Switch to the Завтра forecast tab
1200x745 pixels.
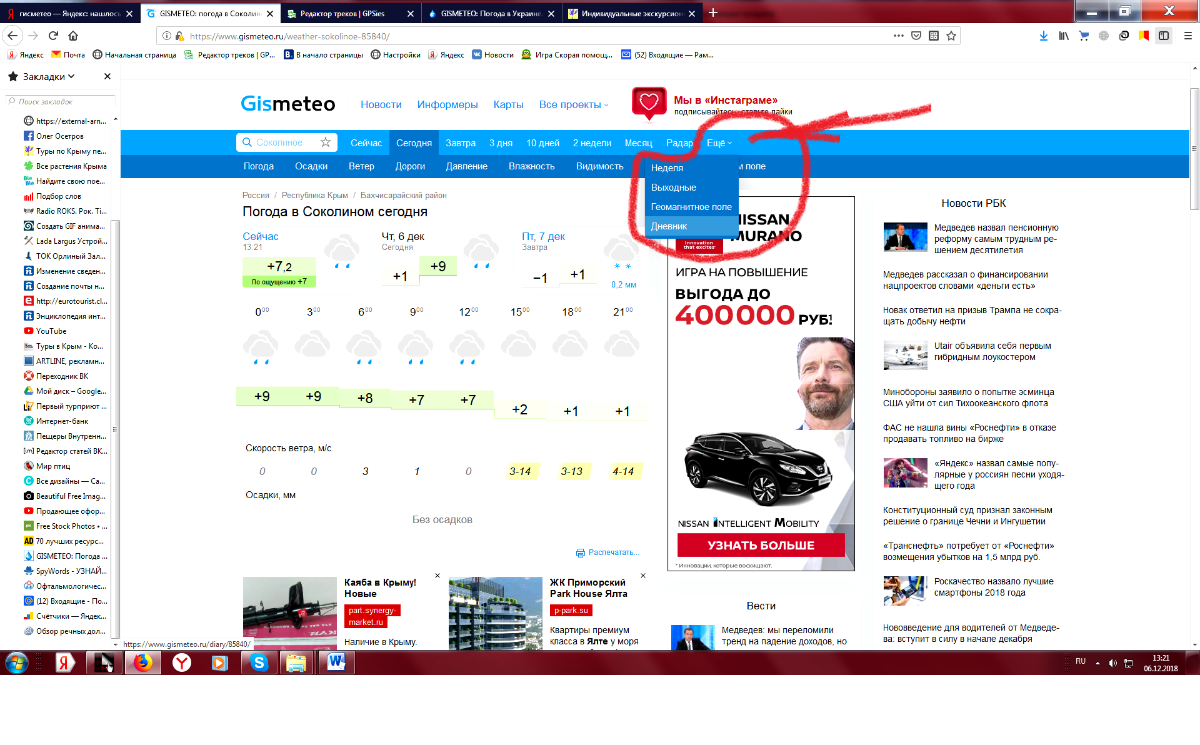[460, 143]
